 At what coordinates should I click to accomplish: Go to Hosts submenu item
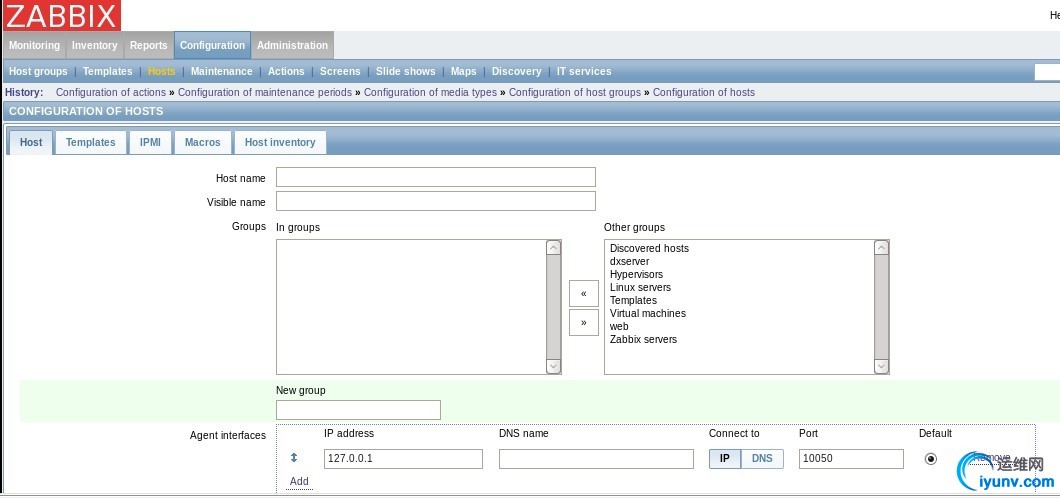click(162, 72)
